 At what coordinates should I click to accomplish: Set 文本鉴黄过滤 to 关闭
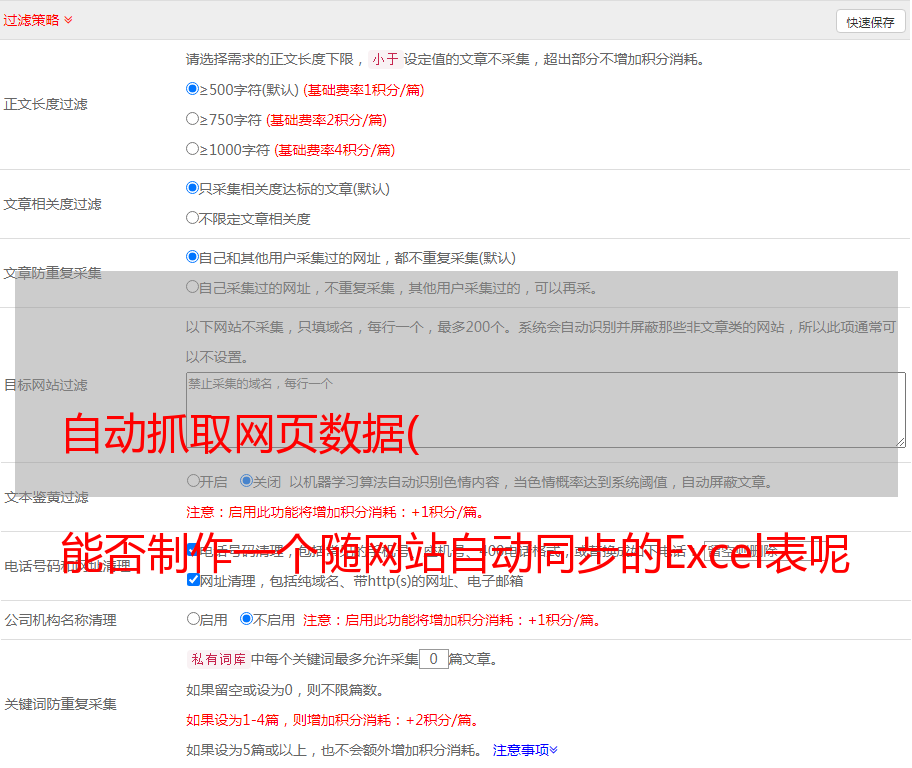coord(247,481)
